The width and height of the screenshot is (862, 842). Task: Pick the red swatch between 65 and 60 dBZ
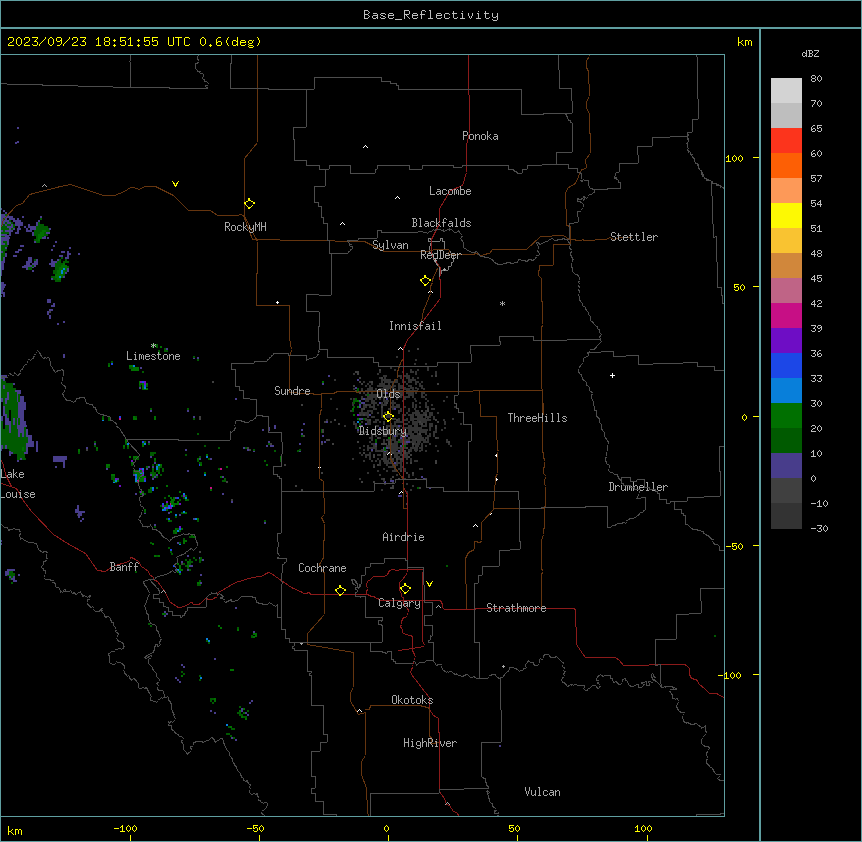pos(786,140)
